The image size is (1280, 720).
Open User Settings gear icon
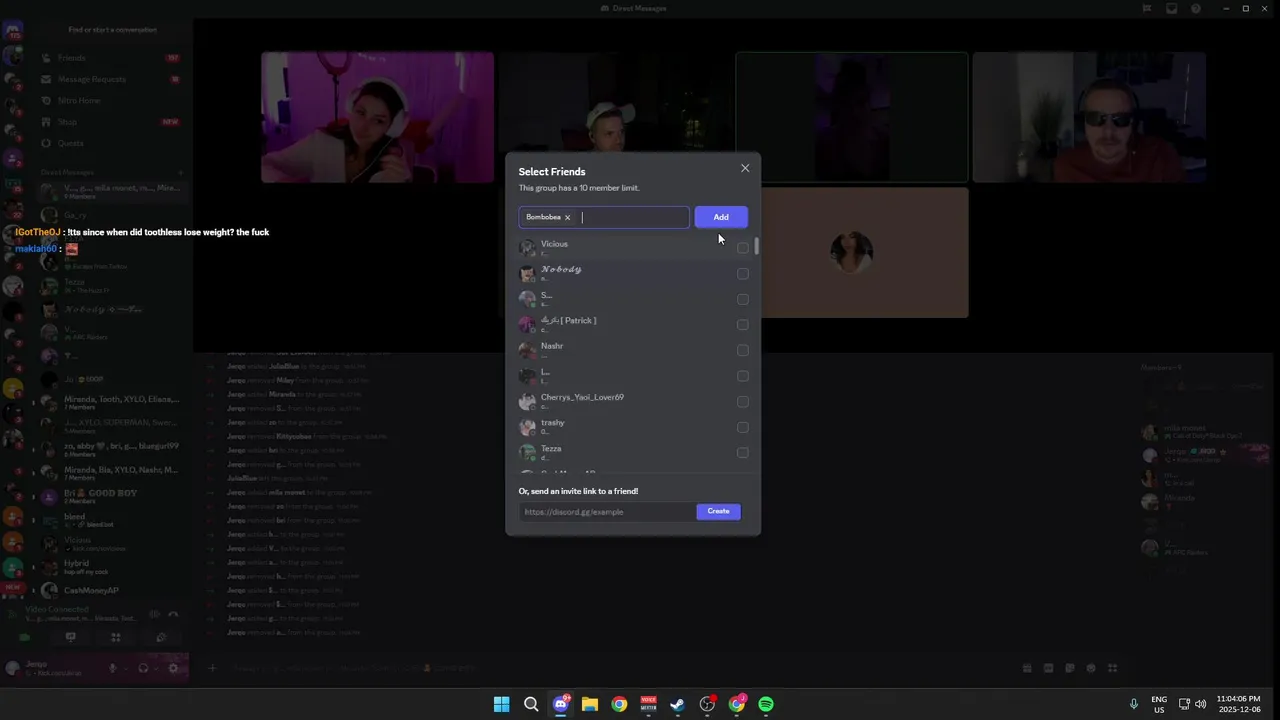click(173, 668)
